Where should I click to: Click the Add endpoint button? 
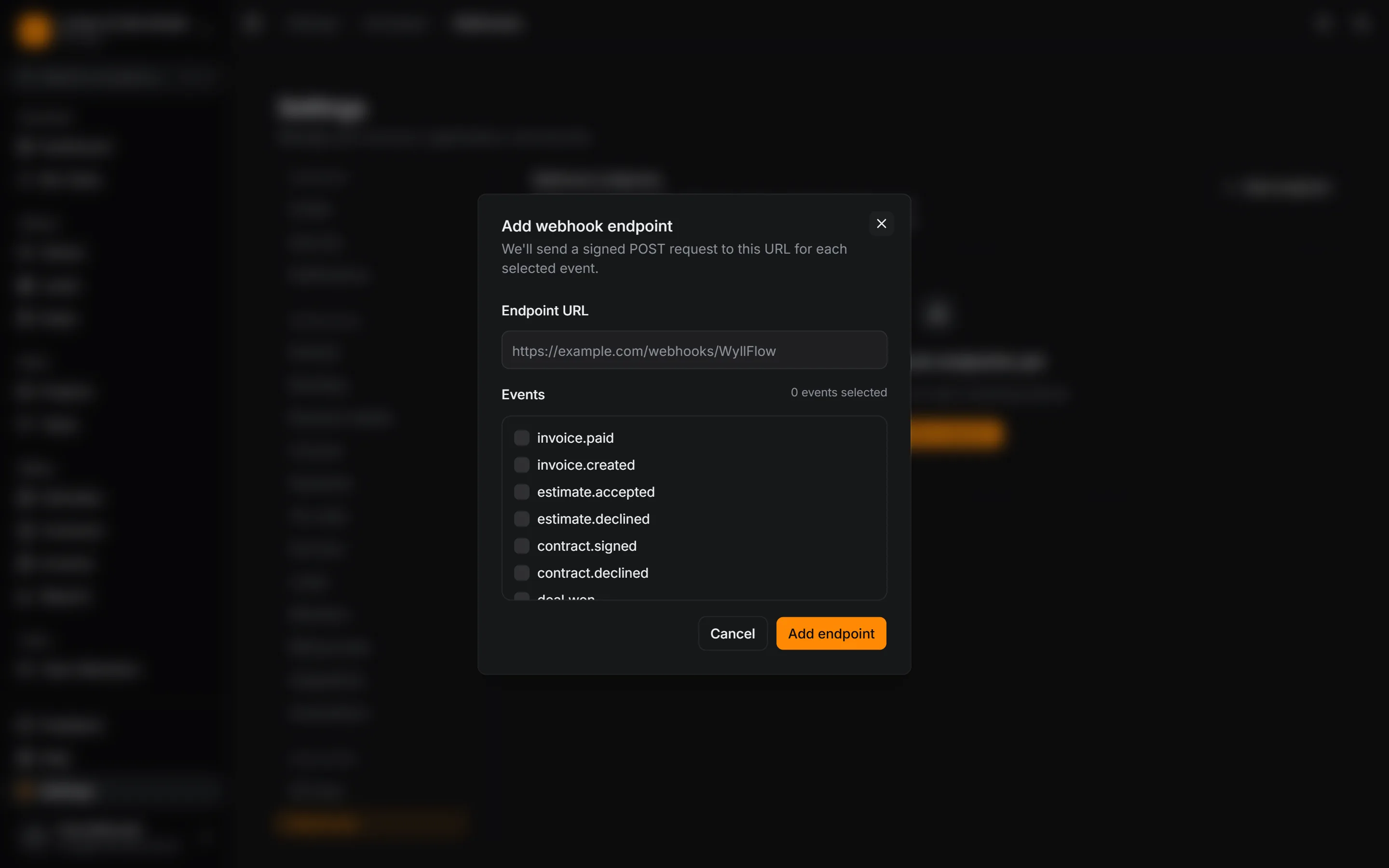coord(831,633)
